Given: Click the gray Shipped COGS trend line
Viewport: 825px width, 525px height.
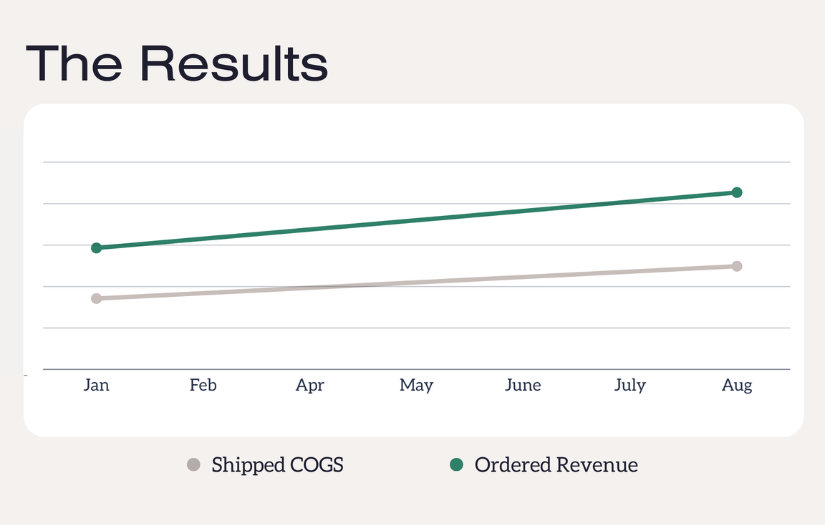Looking at the screenshot, I should [x=417, y=282].
